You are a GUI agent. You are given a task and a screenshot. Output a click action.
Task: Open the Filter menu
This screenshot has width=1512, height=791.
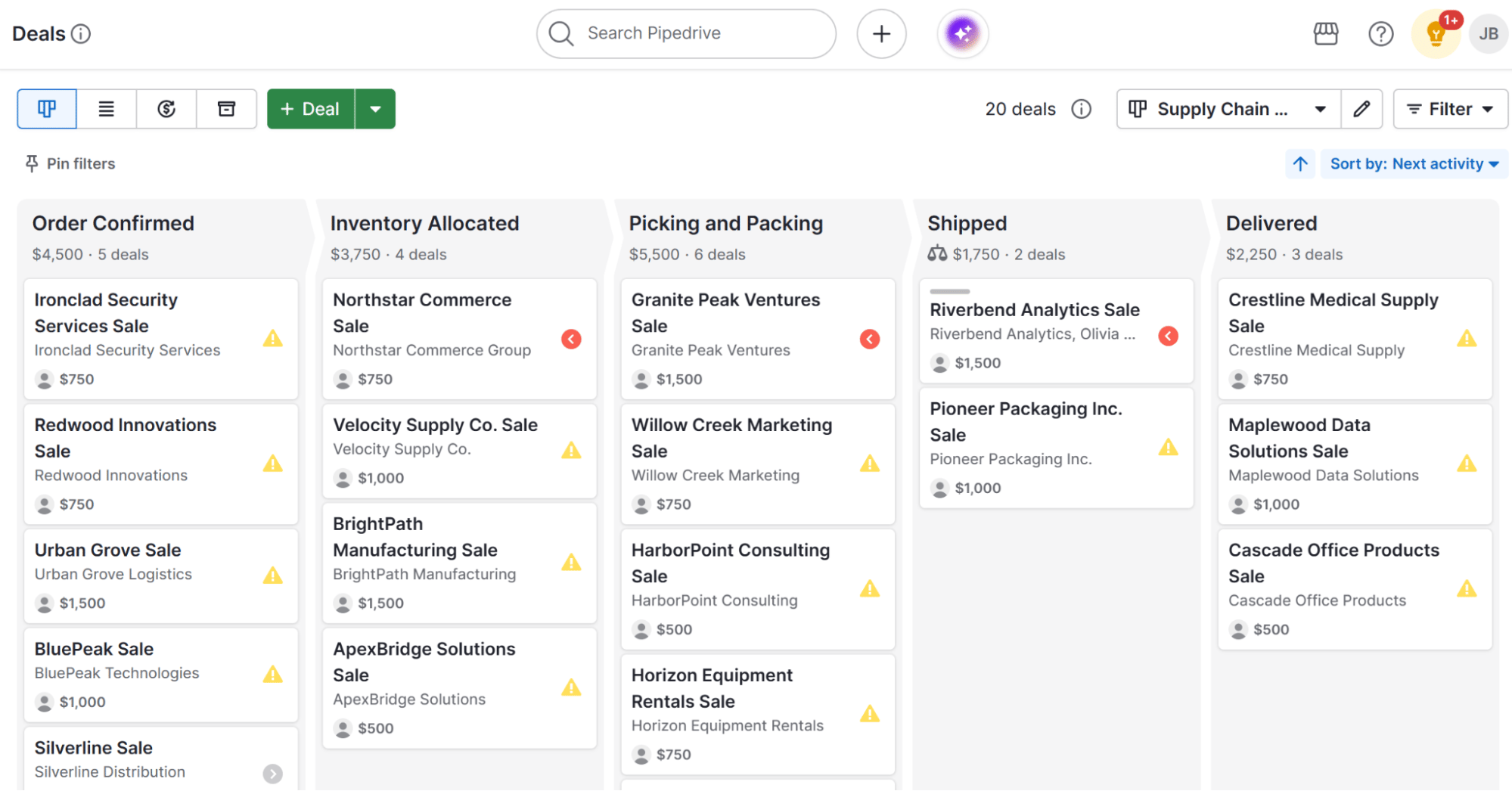coord(1449,109)
